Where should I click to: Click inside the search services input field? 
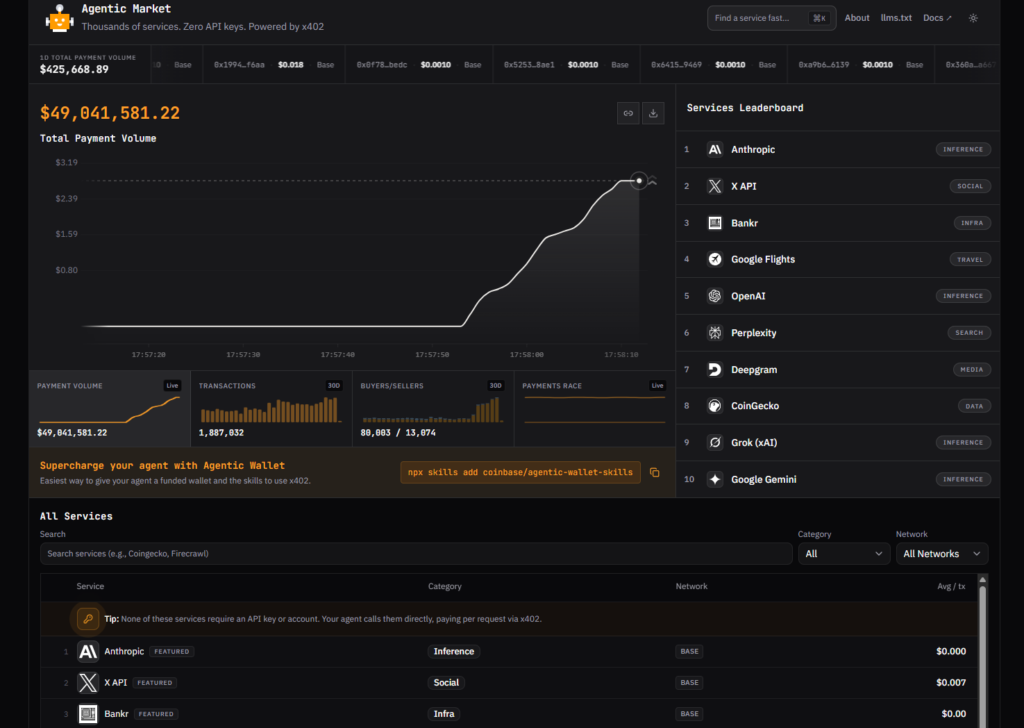416,552
